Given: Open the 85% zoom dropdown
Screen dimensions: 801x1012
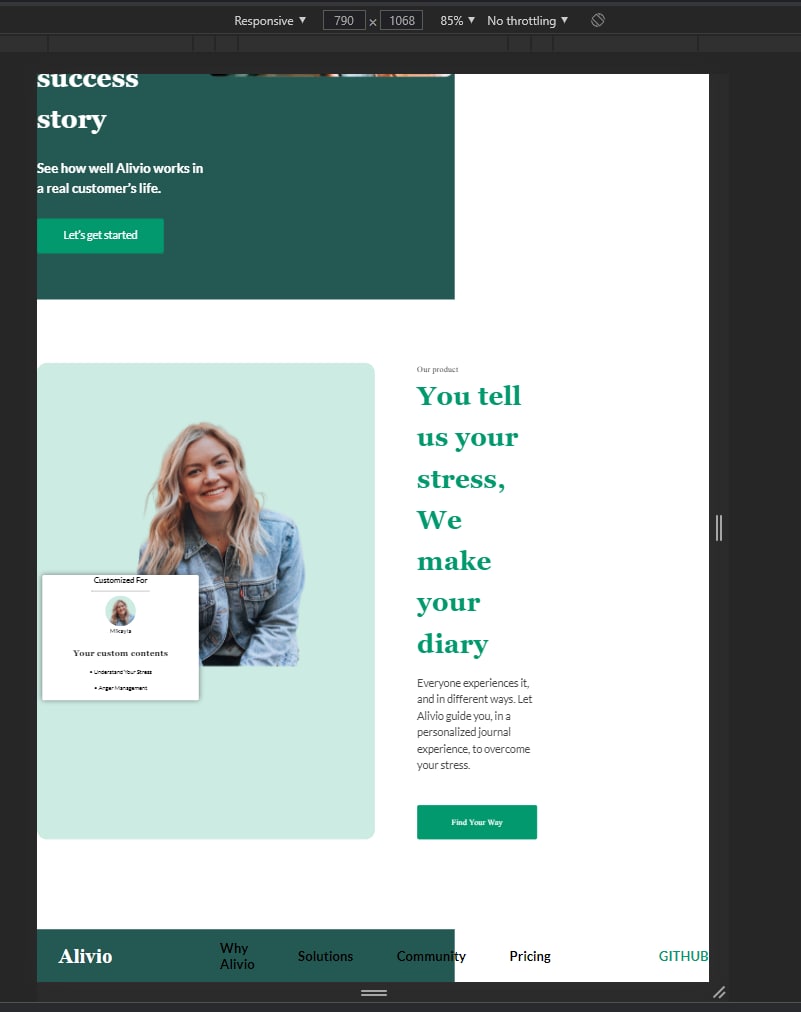Looking at the screenshot, I should click(457, 21).
